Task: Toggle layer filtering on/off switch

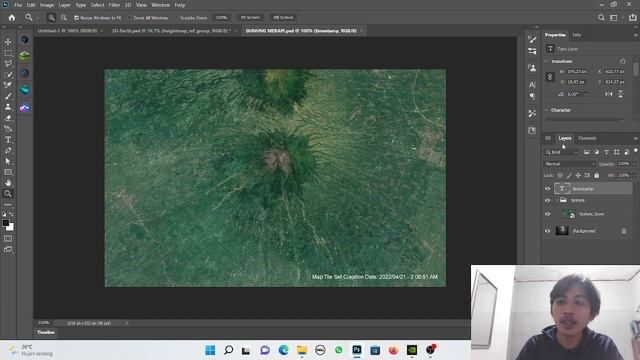Action: coord(636,151)
